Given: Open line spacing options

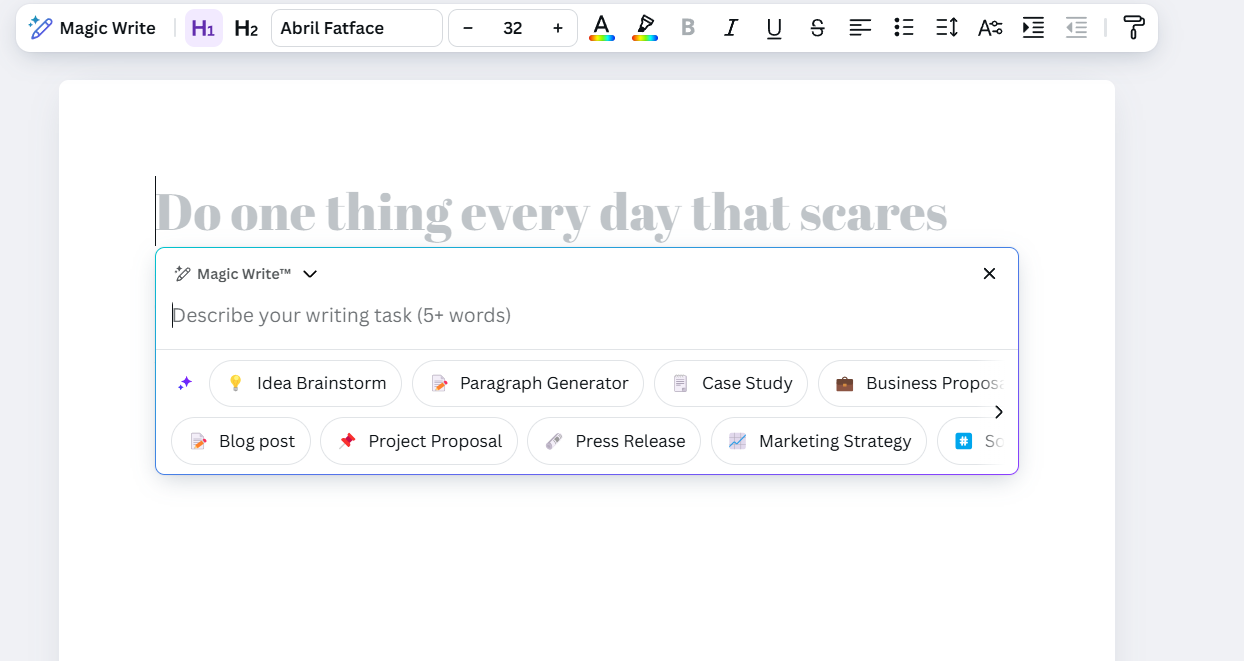Looking at the screenshot, I should (947, 28).
